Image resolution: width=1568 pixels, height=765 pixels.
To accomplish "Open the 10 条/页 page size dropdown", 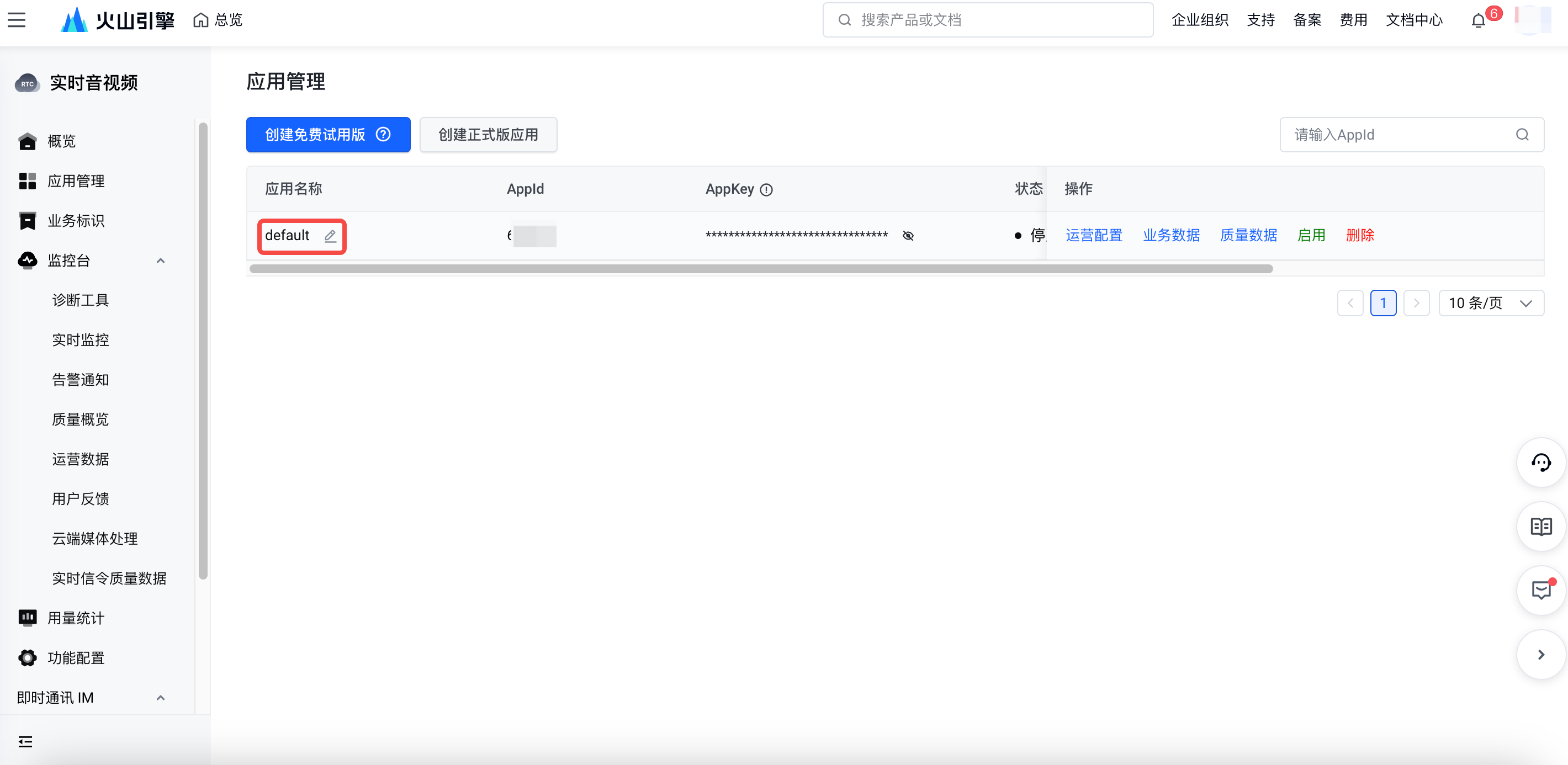I will (x=1491, y=303).
